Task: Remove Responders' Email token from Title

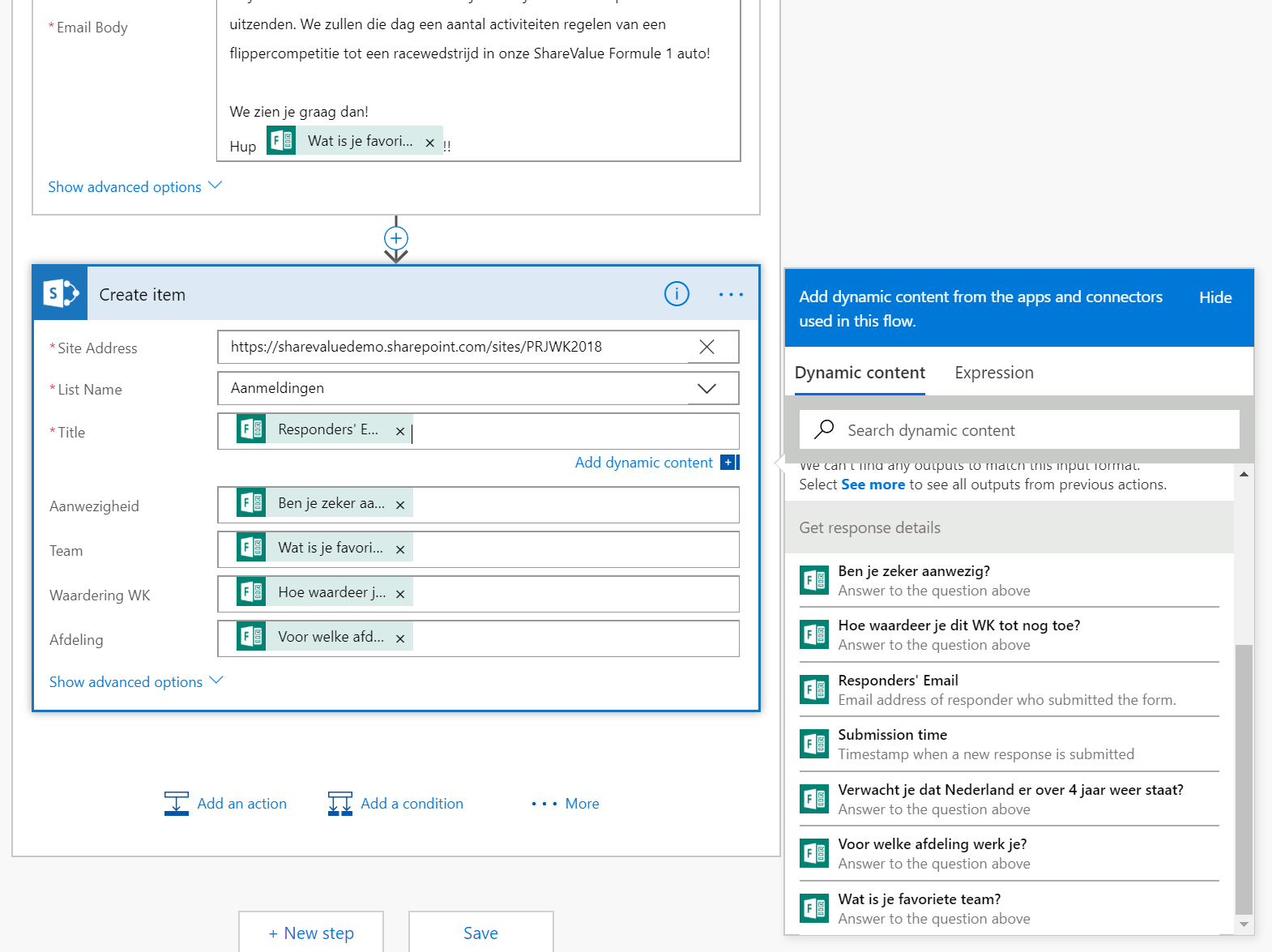Action: point(400,432)
